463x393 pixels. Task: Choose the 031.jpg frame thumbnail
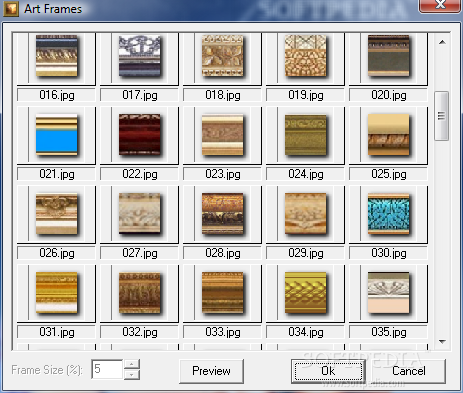point(57,293)
